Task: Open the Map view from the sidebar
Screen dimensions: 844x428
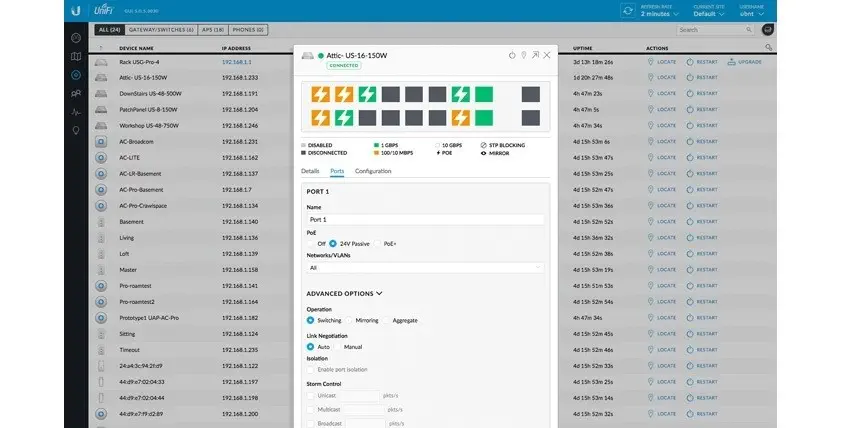Action: tap(76, 57)
